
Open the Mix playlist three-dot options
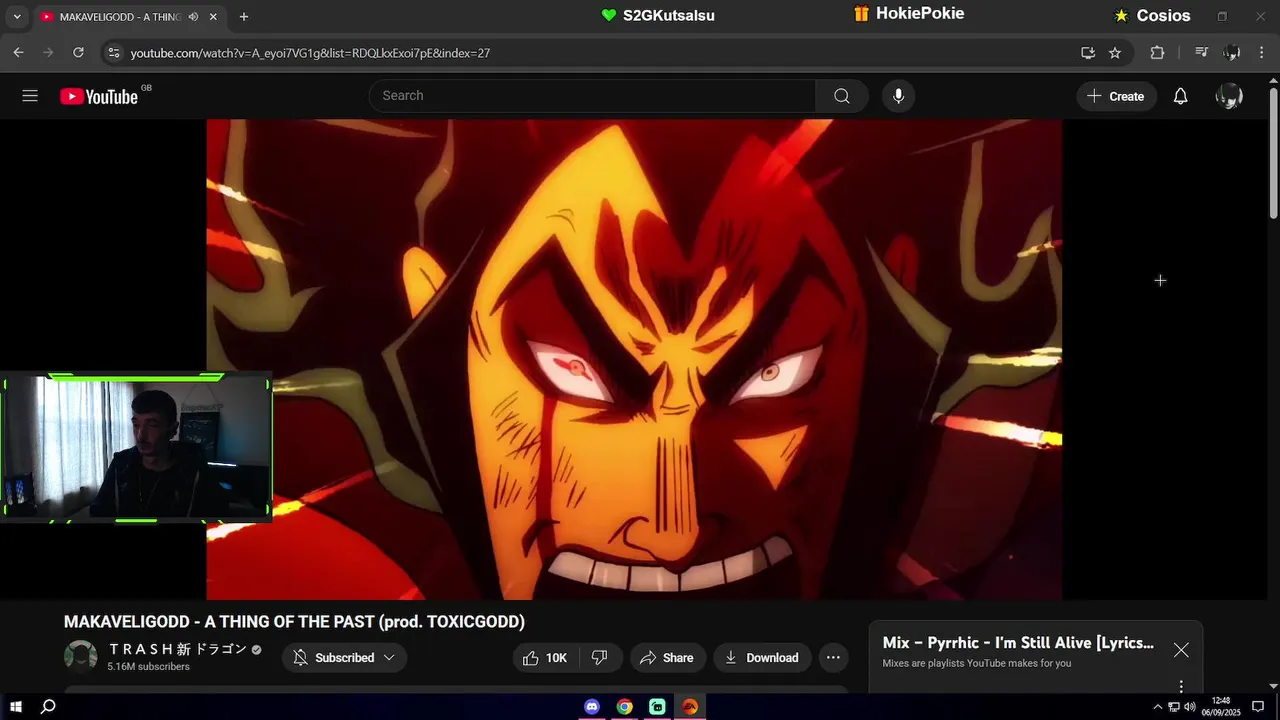tap(1181, 686)
